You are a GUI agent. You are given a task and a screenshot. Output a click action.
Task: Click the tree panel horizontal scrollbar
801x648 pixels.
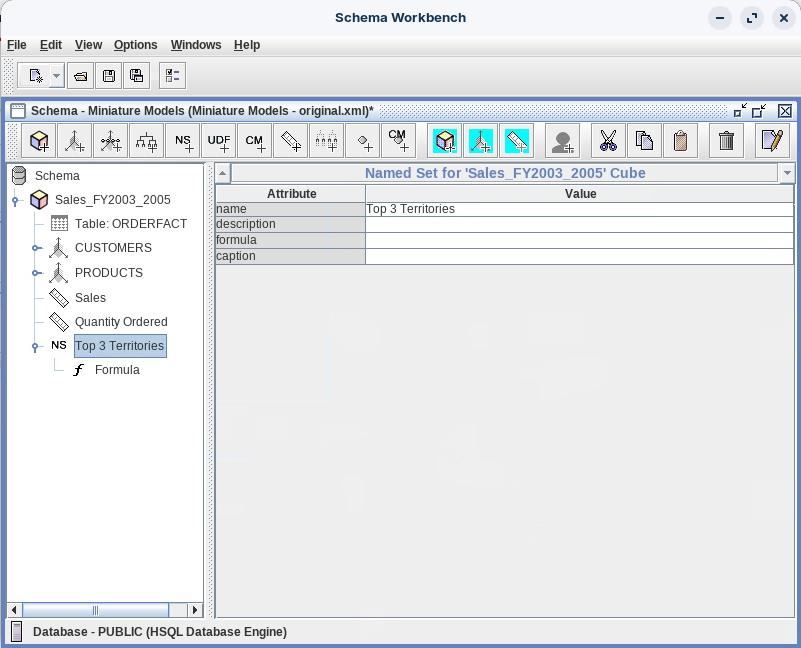coord(96,610)
